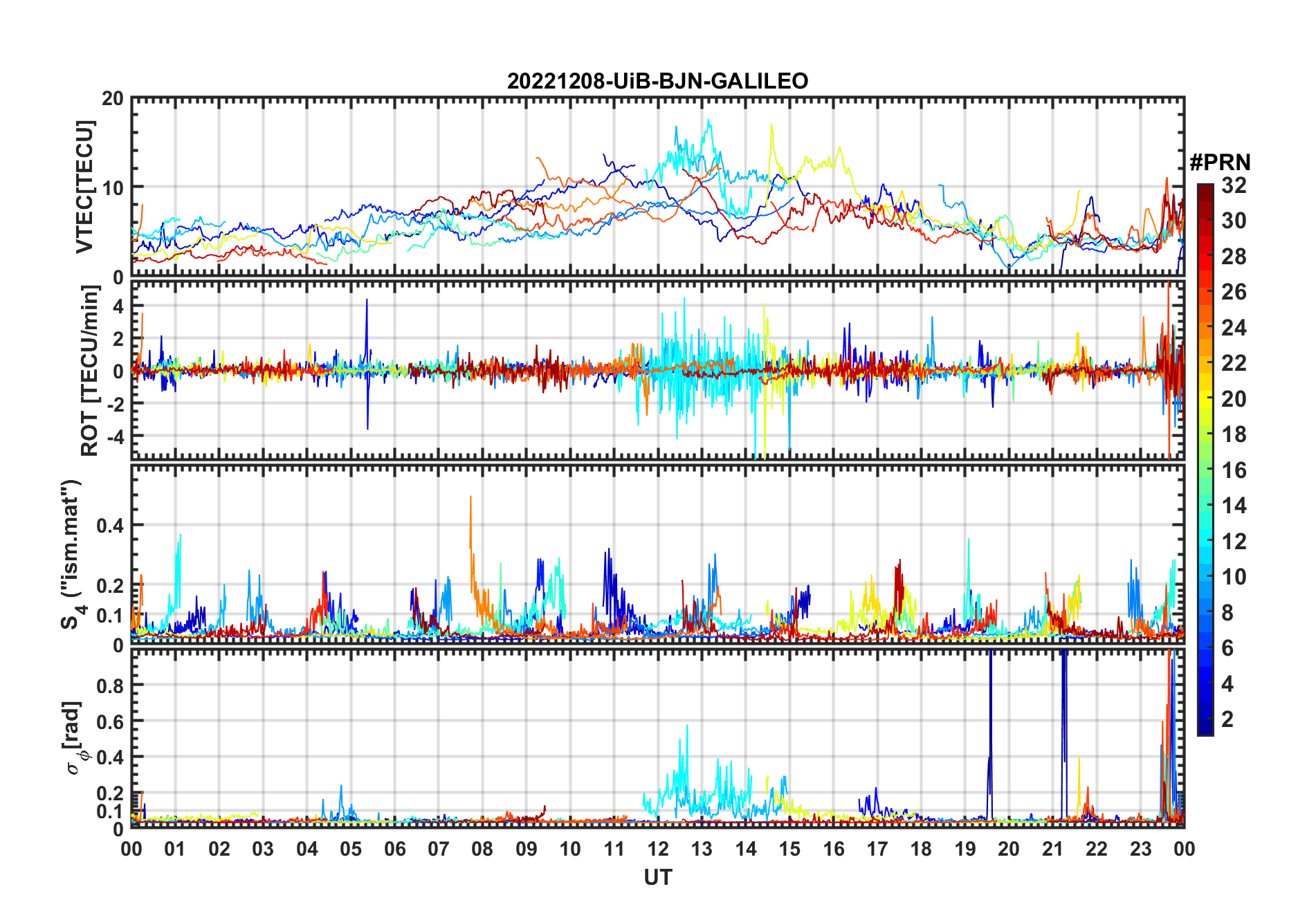The image size is (1316, 920).
Task: Click the 4 label on the PRN colorbar
Action: (x=1227, y=684)
